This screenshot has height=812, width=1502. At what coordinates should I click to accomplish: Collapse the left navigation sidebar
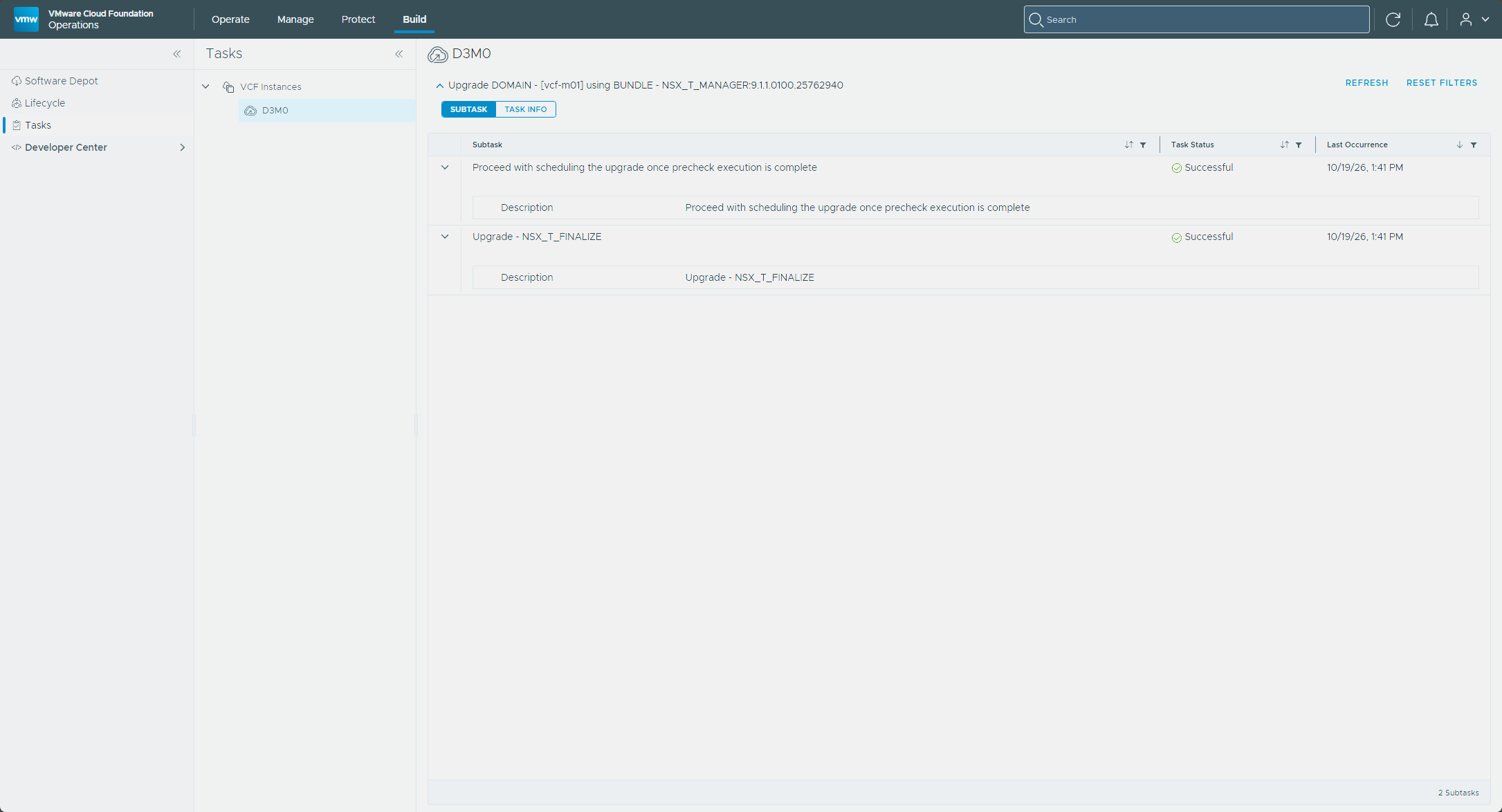[x=177, y=54]
